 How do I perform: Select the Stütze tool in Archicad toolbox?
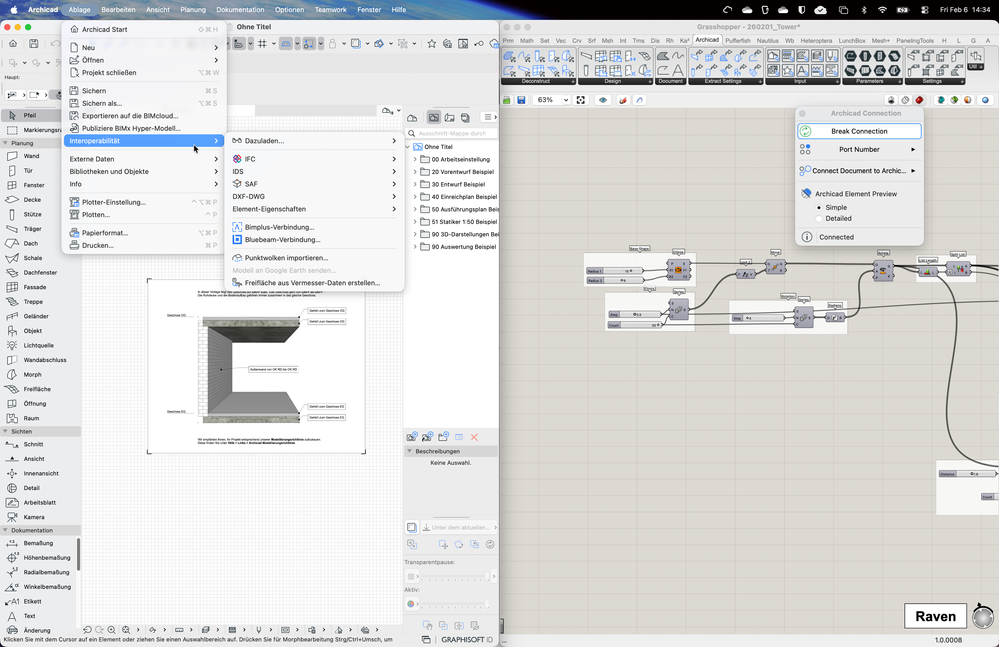coord(32,215)
